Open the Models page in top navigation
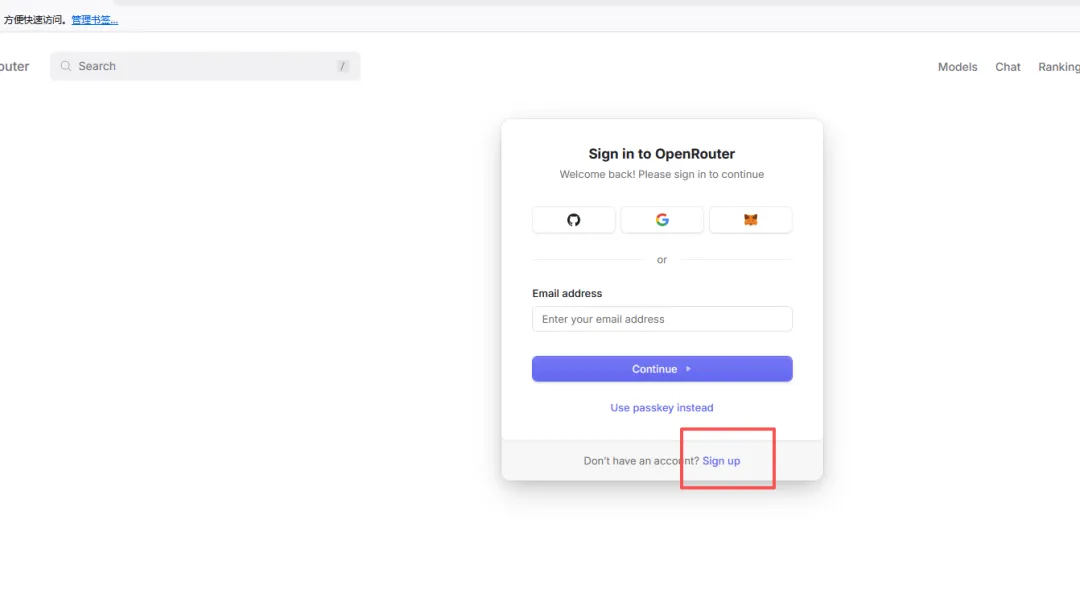1080x611 pixels. pyautogui.click(x=957, y=67)
